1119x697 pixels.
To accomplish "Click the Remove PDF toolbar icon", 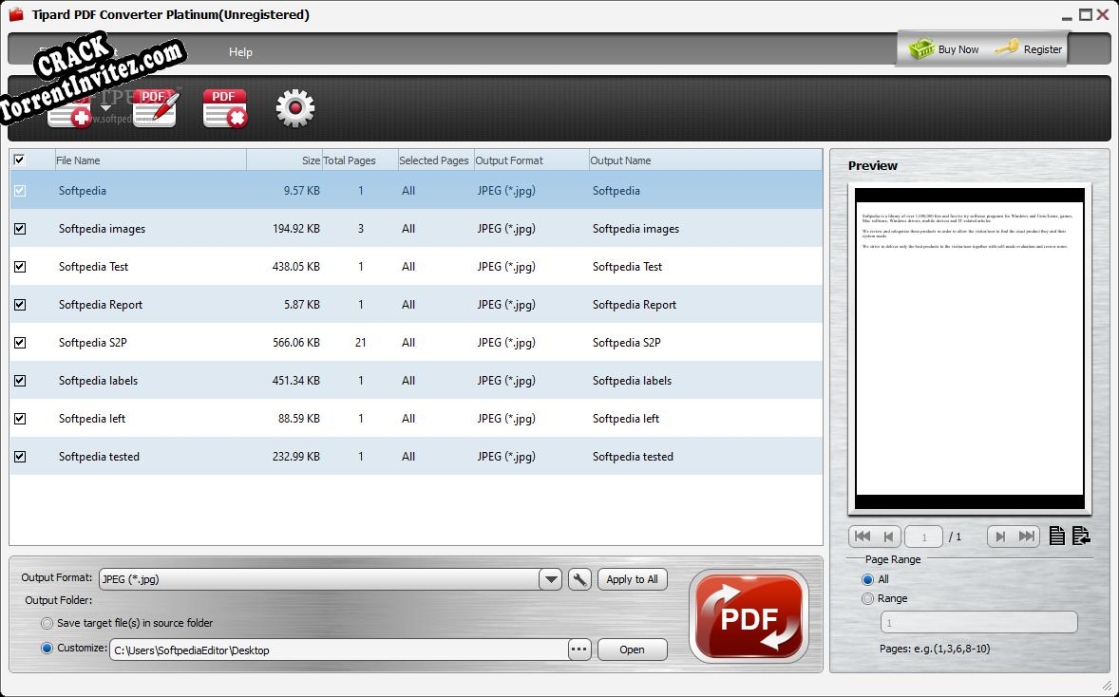I will click(224, 110).
